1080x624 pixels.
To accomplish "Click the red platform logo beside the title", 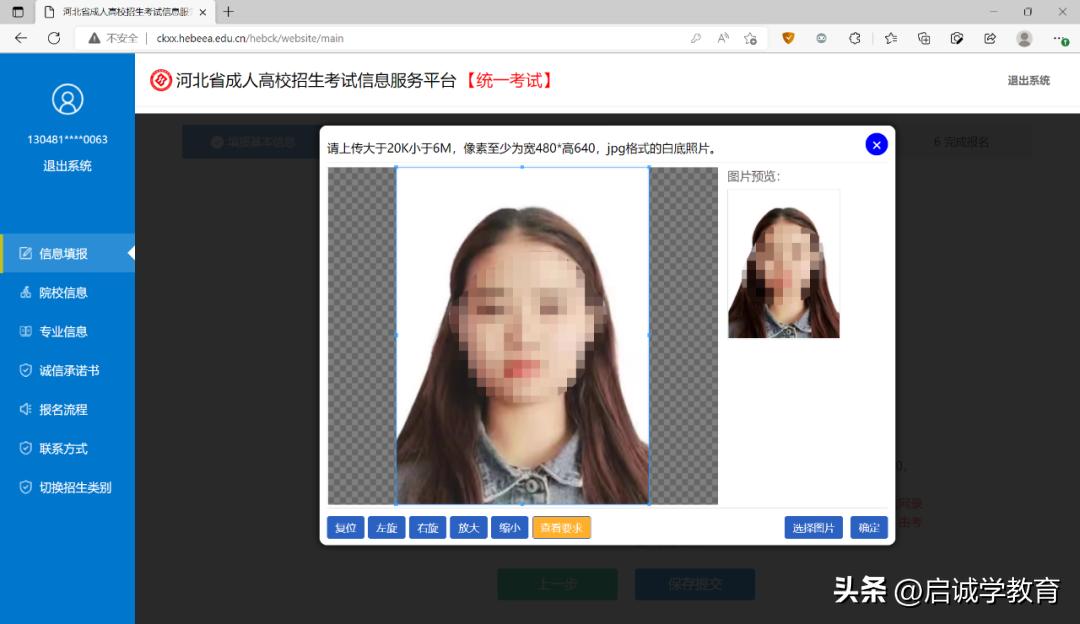I will 160,80.
